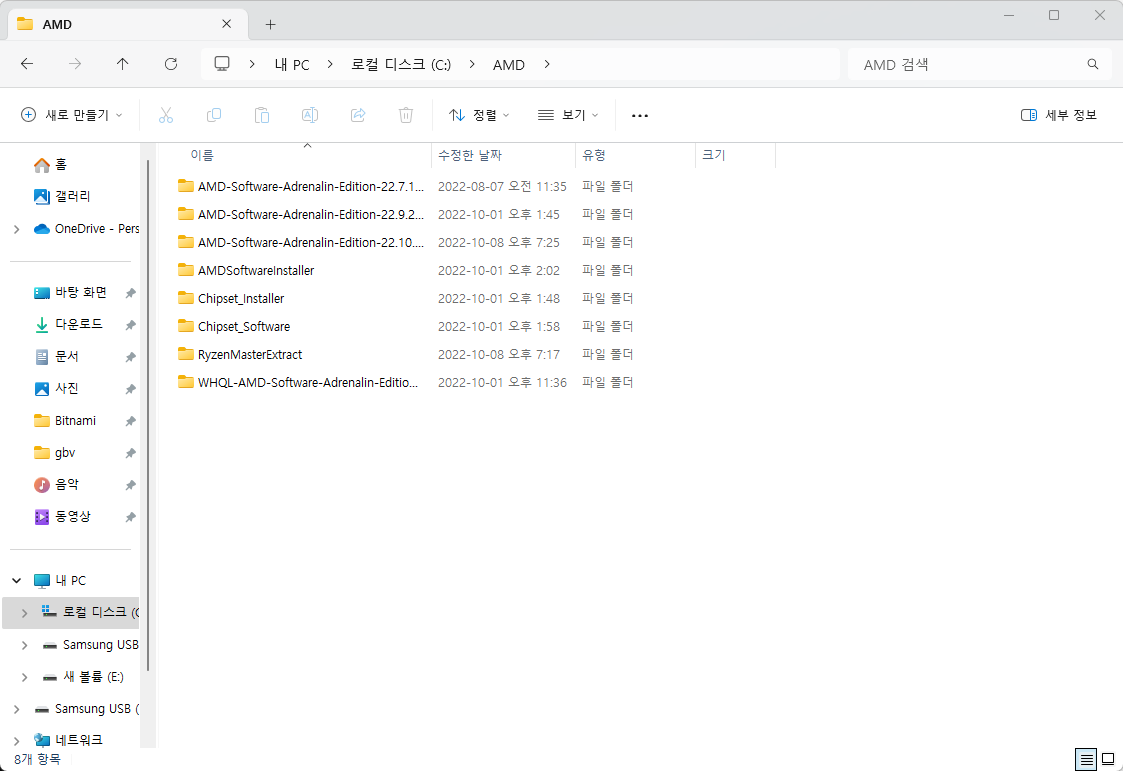Screen dimensions: 1123x771
Task: Expand the 새 볼륨 (E:) node
Action: (x=24, y=677)
